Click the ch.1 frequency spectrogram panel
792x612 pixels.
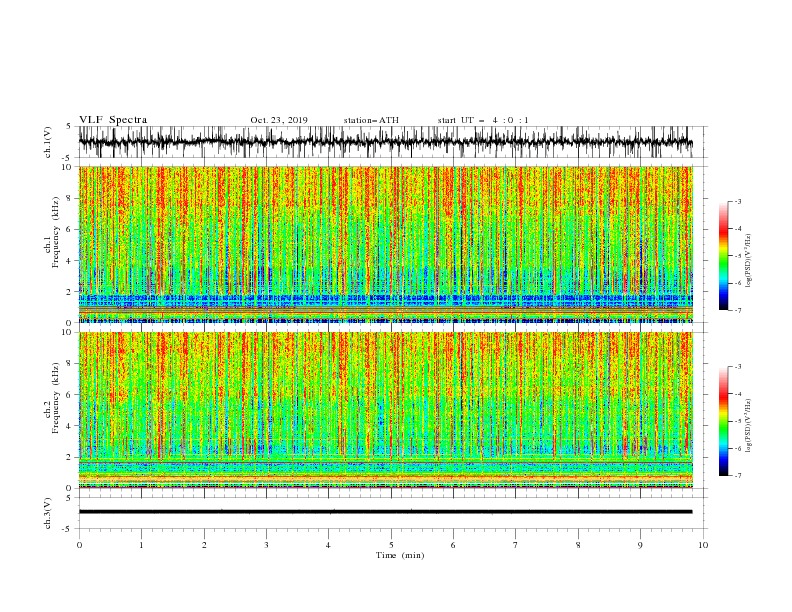[386, 244]
